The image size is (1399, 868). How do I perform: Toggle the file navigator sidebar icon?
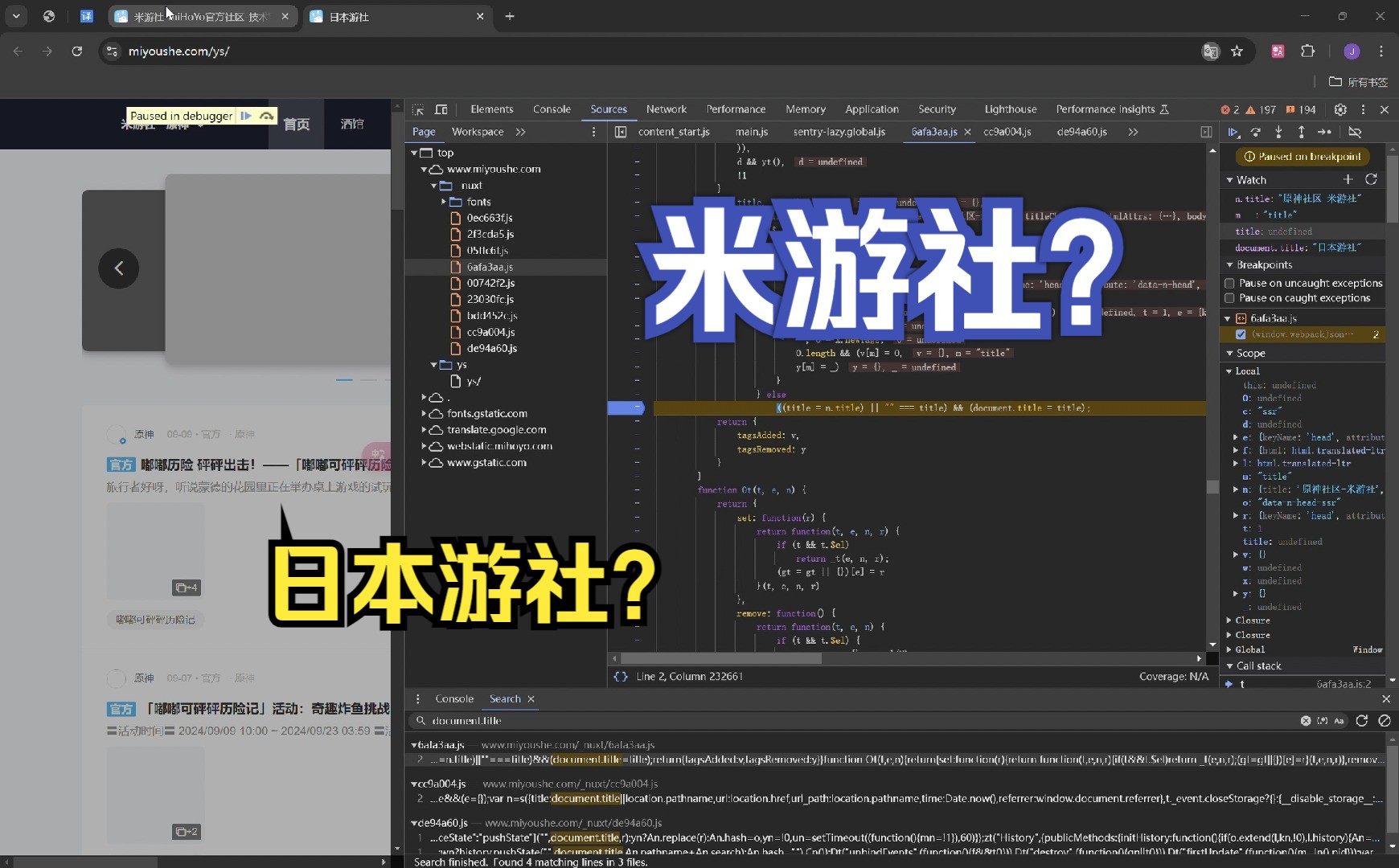point(621,132)
